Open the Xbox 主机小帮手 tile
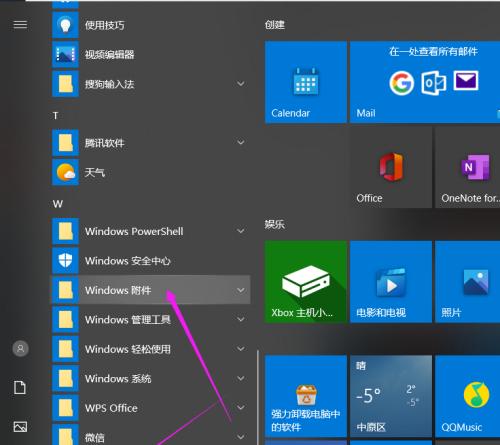Image resolution: width=500 pixels, height=445 pixels. click(306, 282)
